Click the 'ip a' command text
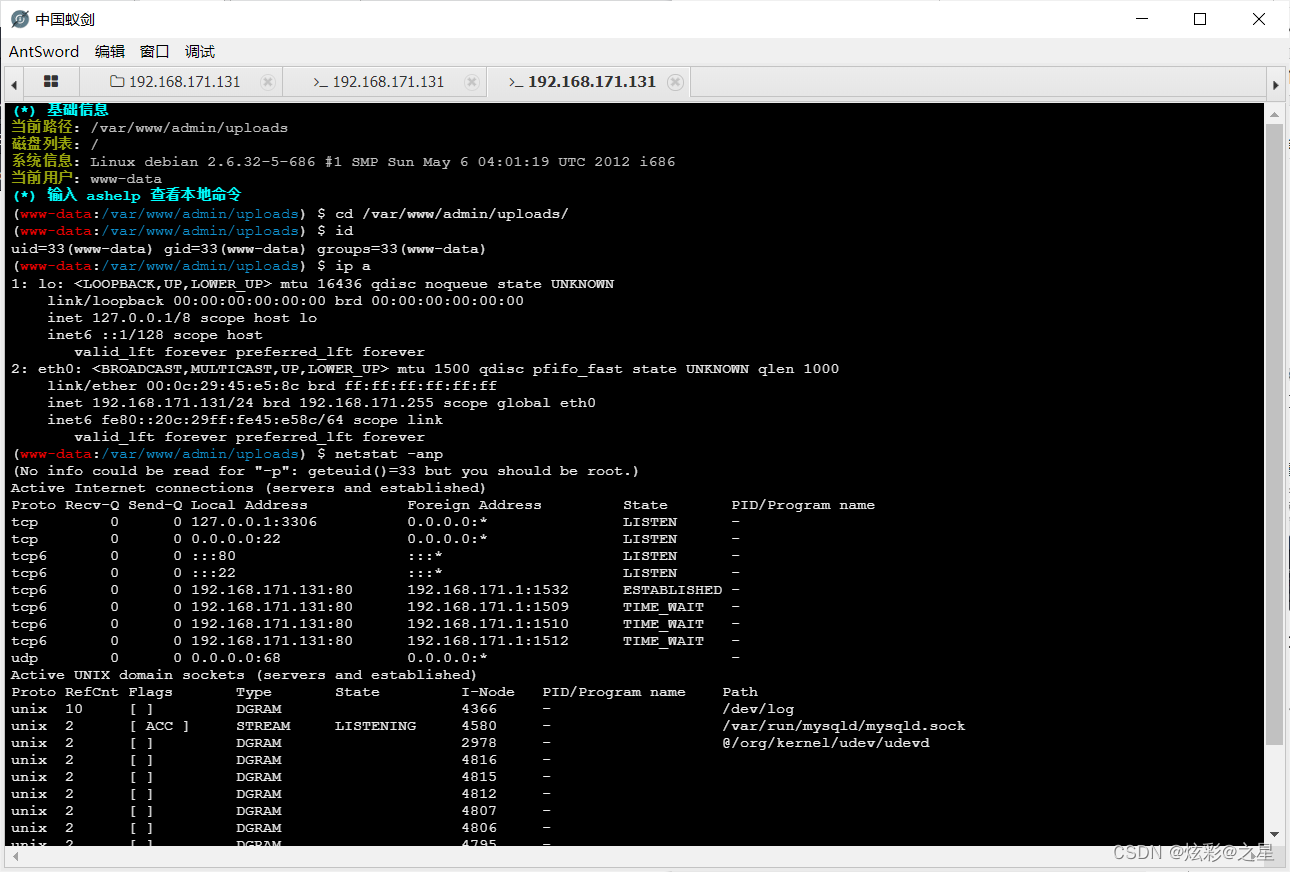Viewport: 1290px width, 872px height. [x=353, y=266]
